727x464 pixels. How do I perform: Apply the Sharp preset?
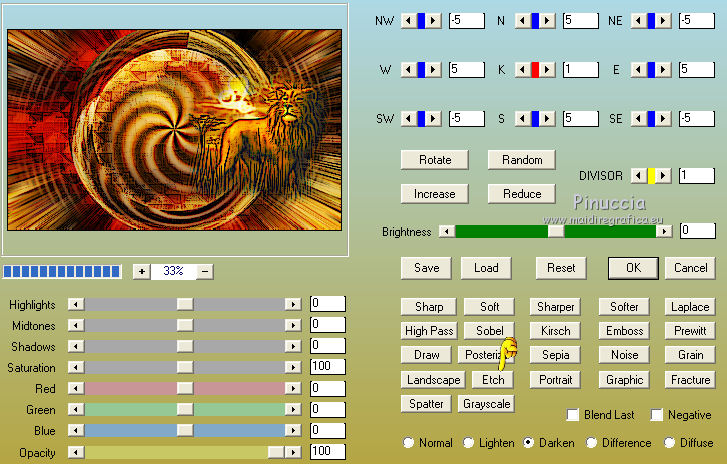pyautogui.click(x=429, y=307)
